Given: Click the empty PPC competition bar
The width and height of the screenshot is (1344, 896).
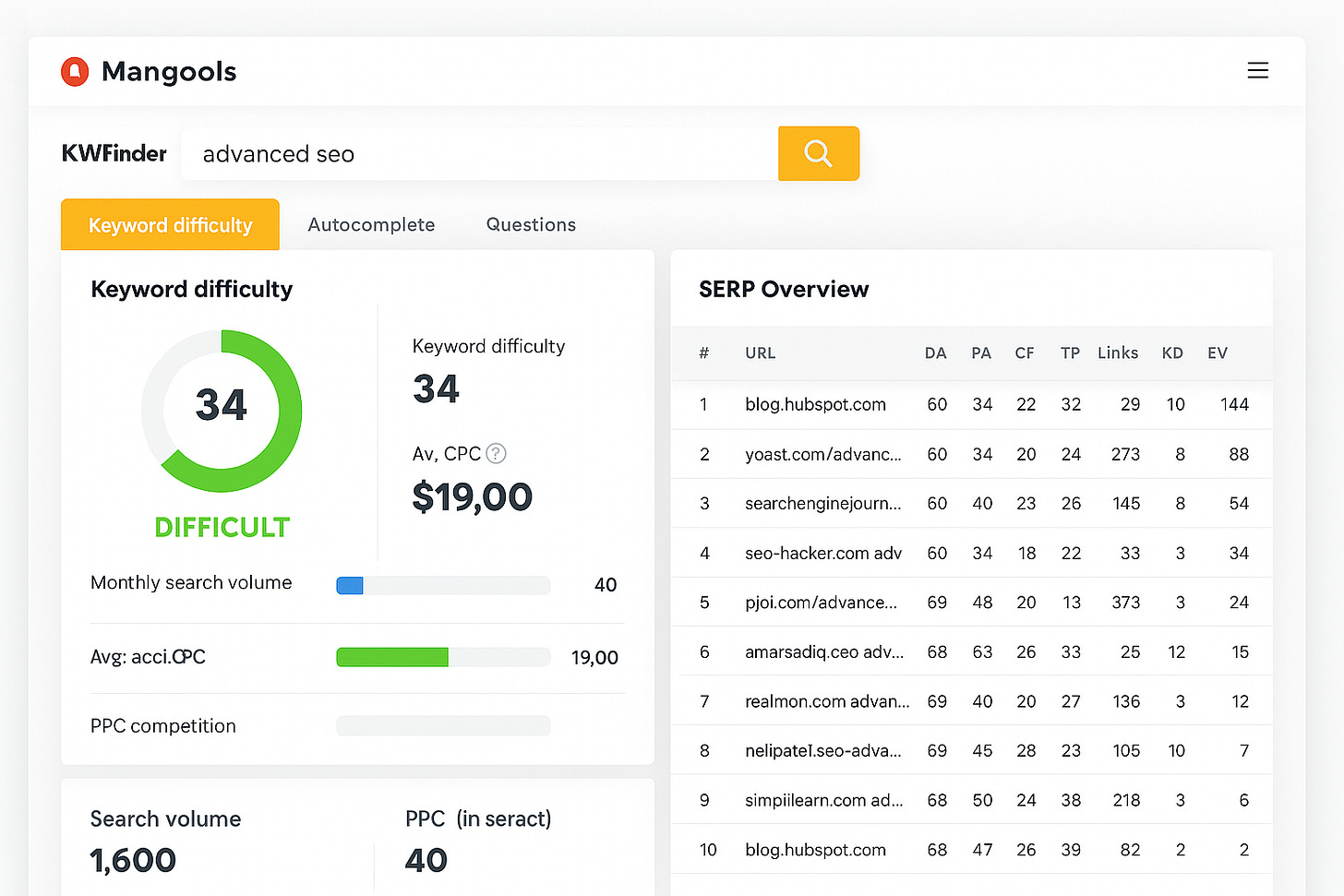Looking at the screenshot, I should pyautogui.click(x=443, y=725).
